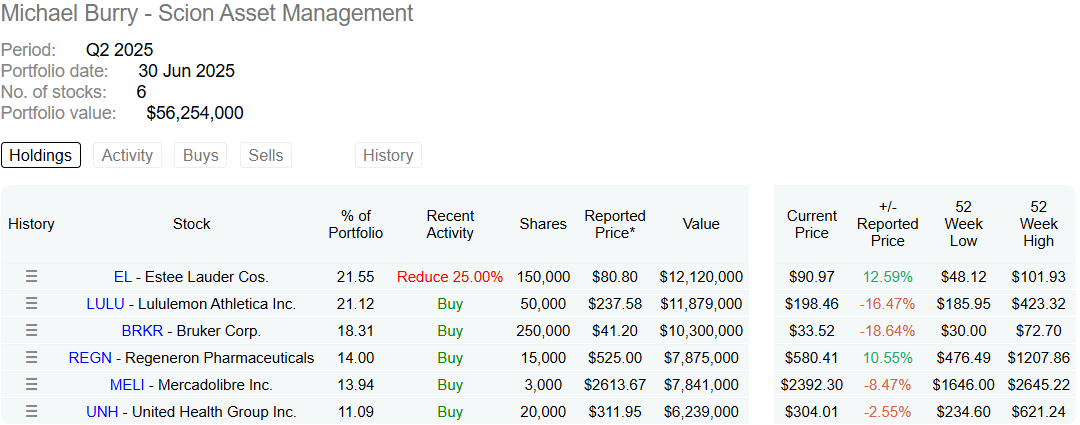Click the 12.59% change cell
This screenshot has height=425, width=1080.
click(x=888, y=277)
